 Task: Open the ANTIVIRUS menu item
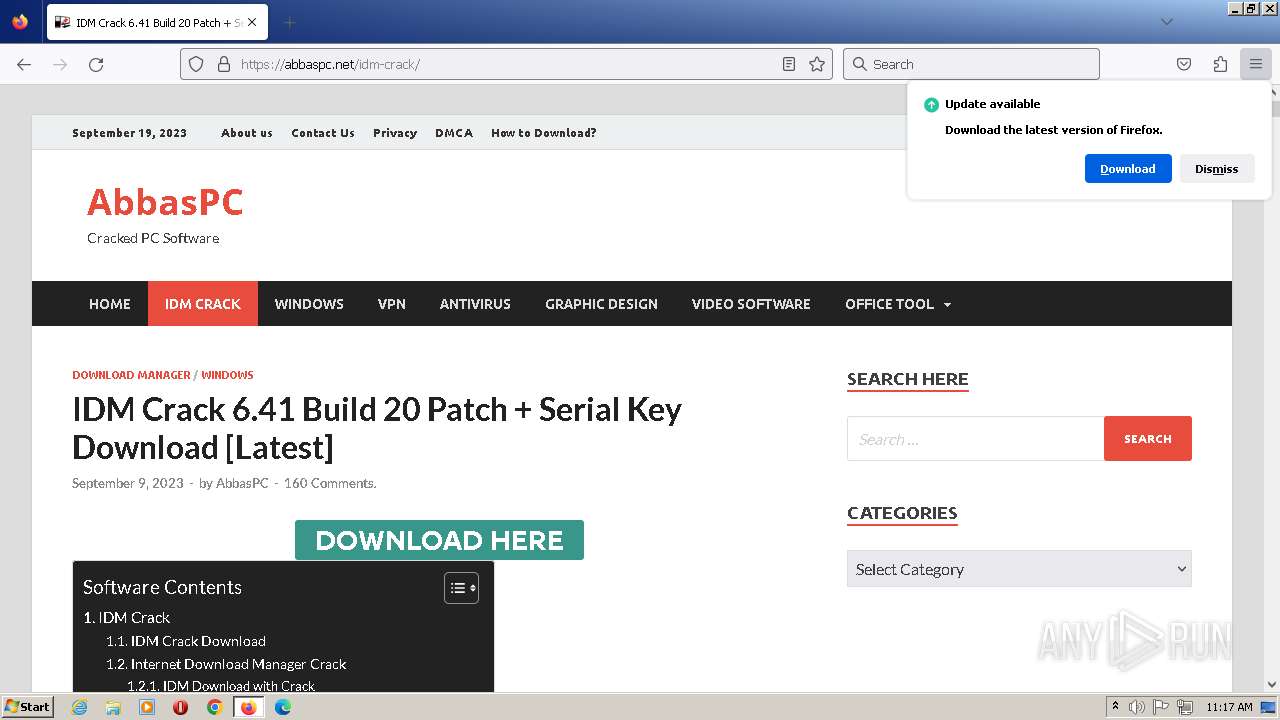click(475, 304)
